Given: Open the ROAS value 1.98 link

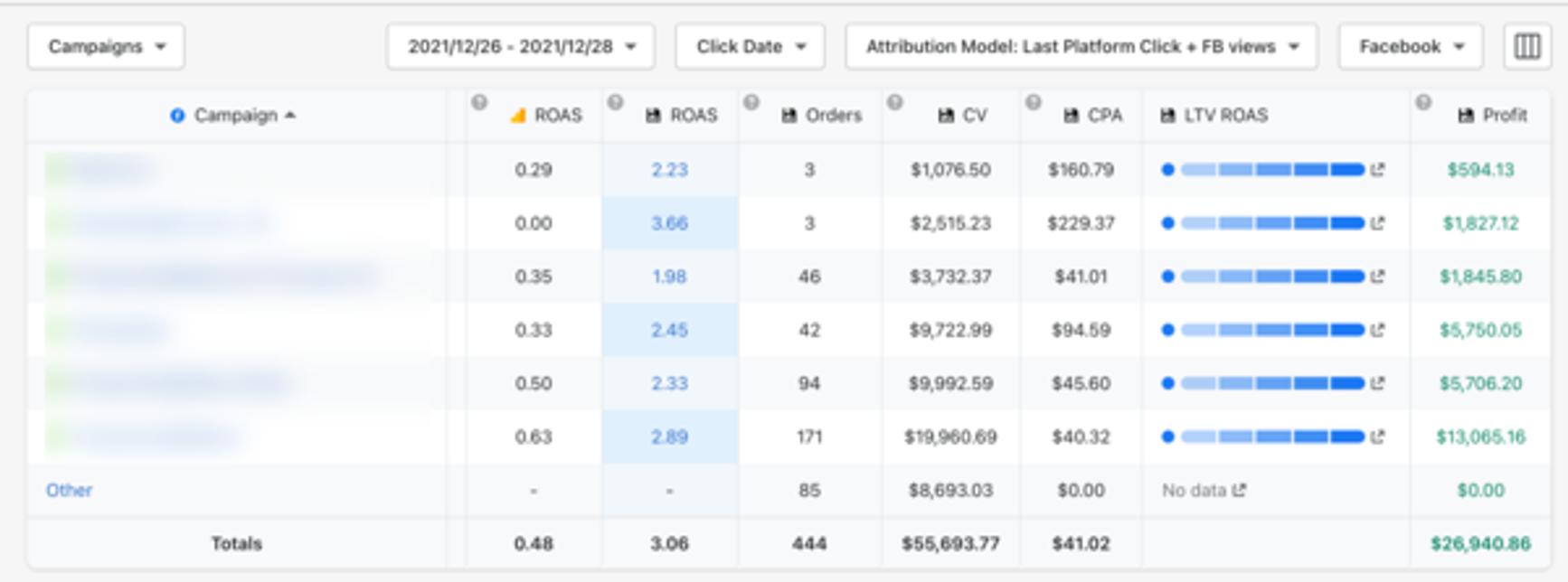Looking at the screenshot, I should [x=670, y=277].
